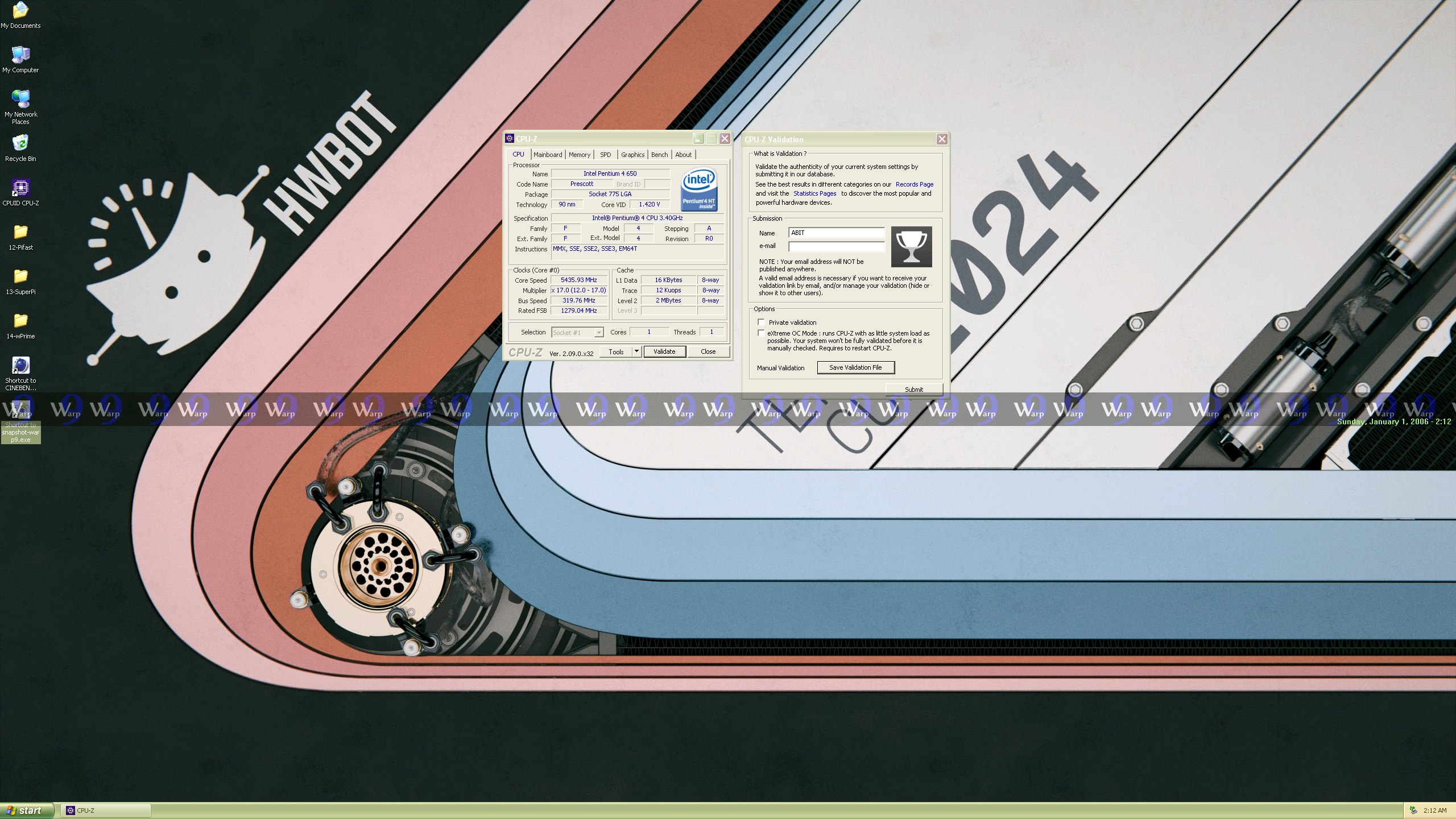
Task: Click Level 2 cache value 2 MBytes
Action: click(668, 300)
